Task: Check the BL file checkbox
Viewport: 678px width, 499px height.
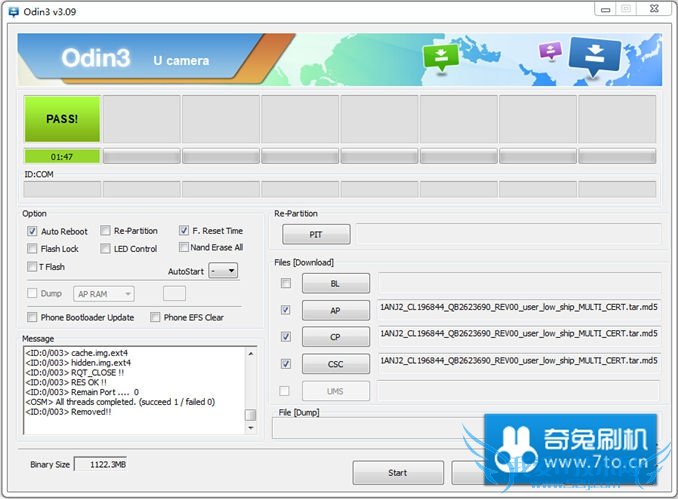Action: (286, 283)
